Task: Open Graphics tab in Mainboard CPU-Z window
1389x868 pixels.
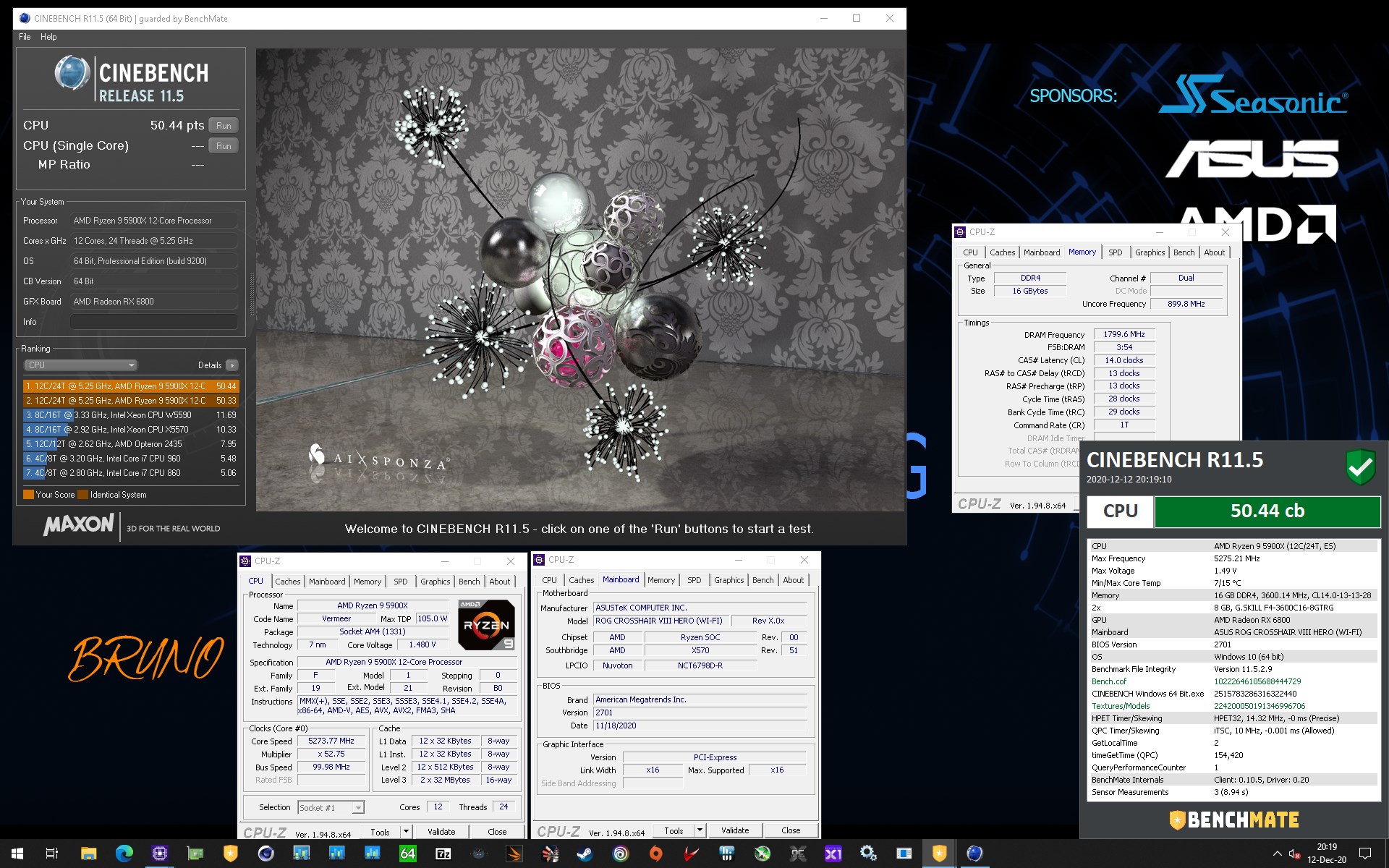Action: (x=729, y=580)
